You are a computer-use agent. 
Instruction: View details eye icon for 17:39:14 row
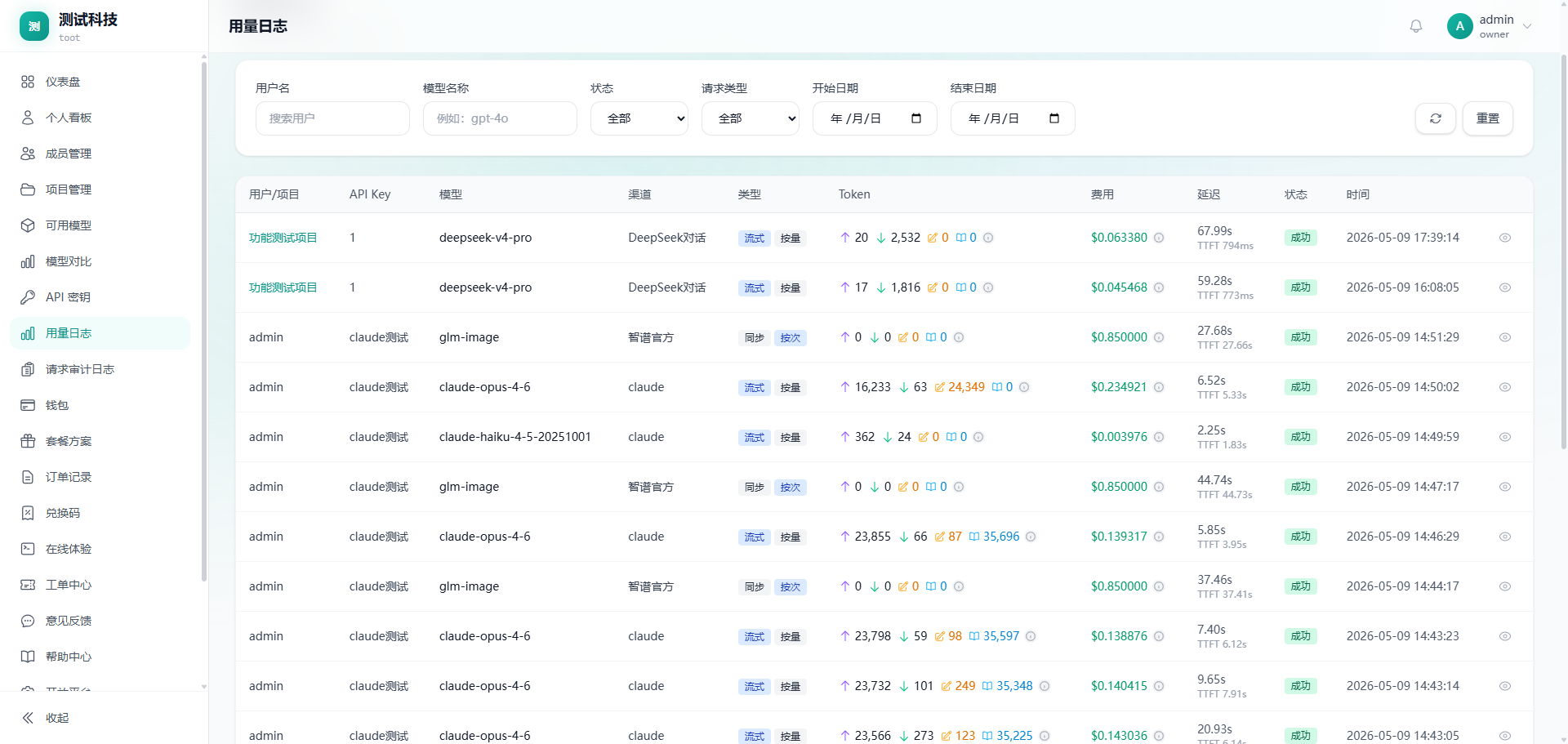pyautogui.click(x=1505, y=238)
